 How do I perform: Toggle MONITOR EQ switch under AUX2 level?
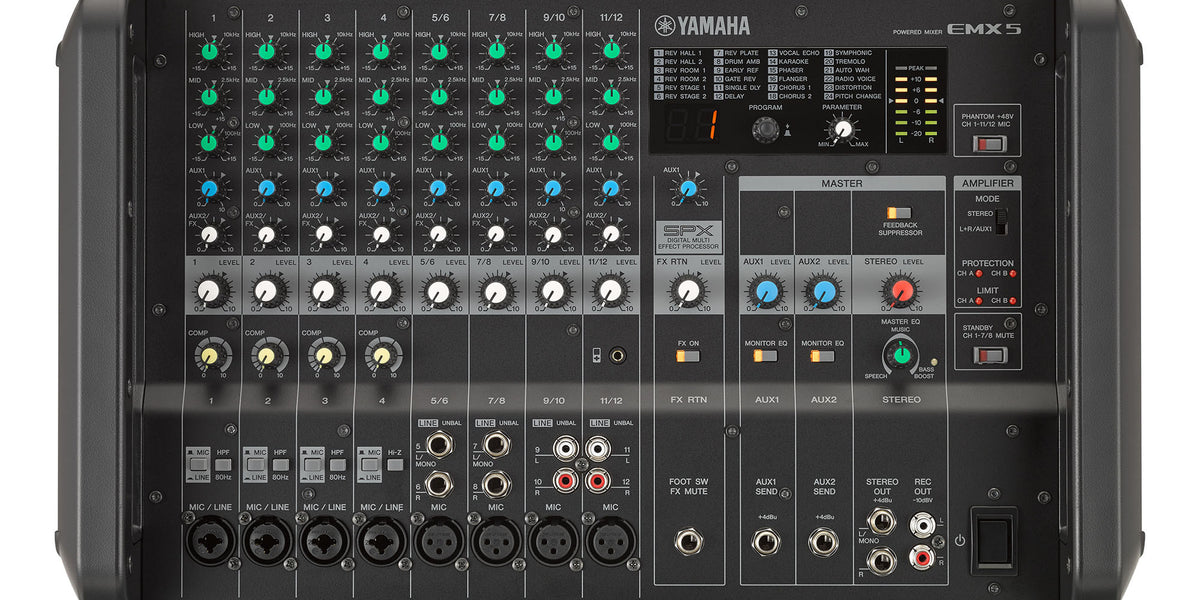[x=822, y=356]
